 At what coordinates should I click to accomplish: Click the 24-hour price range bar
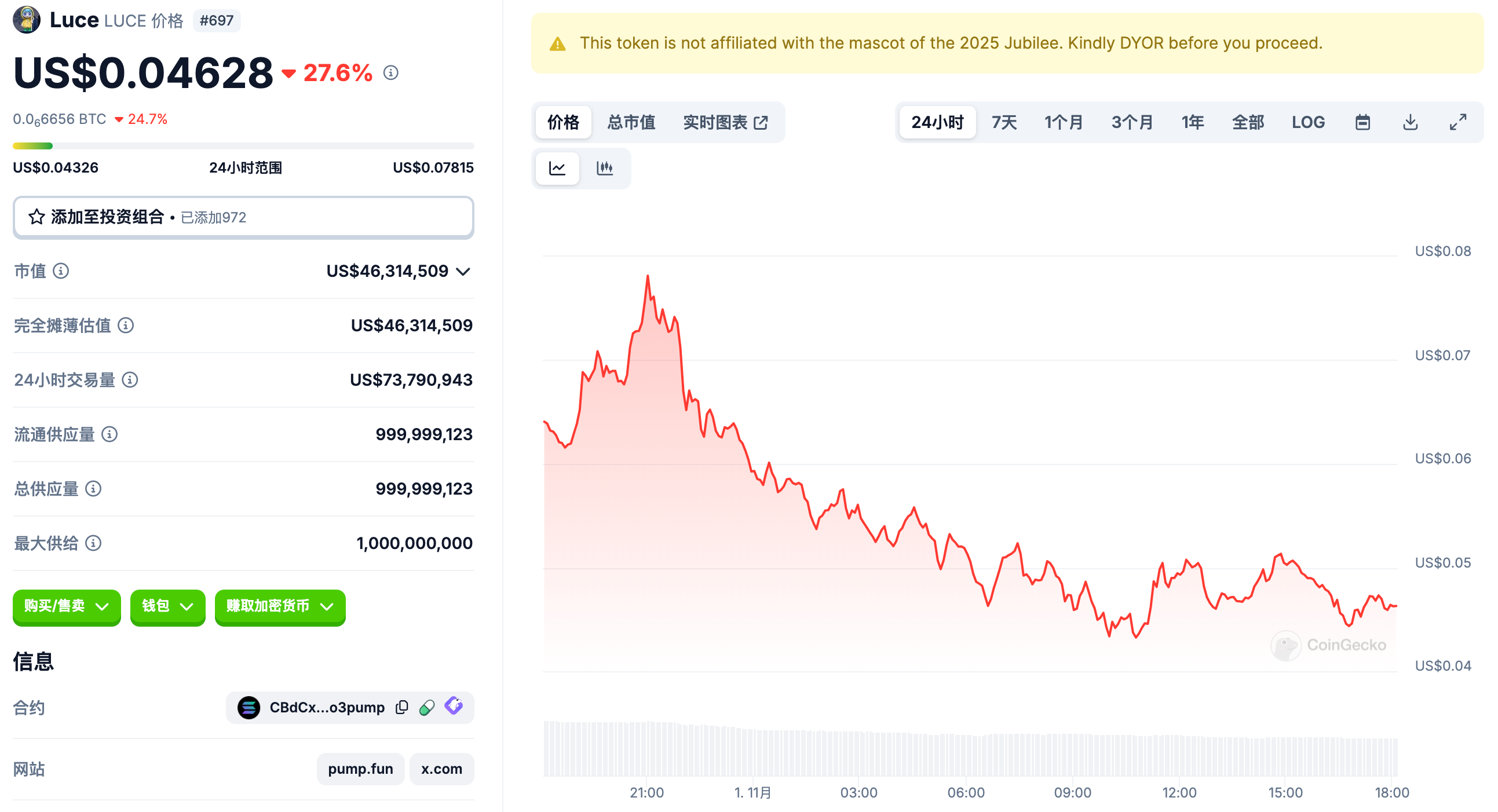tap(243, 146)
